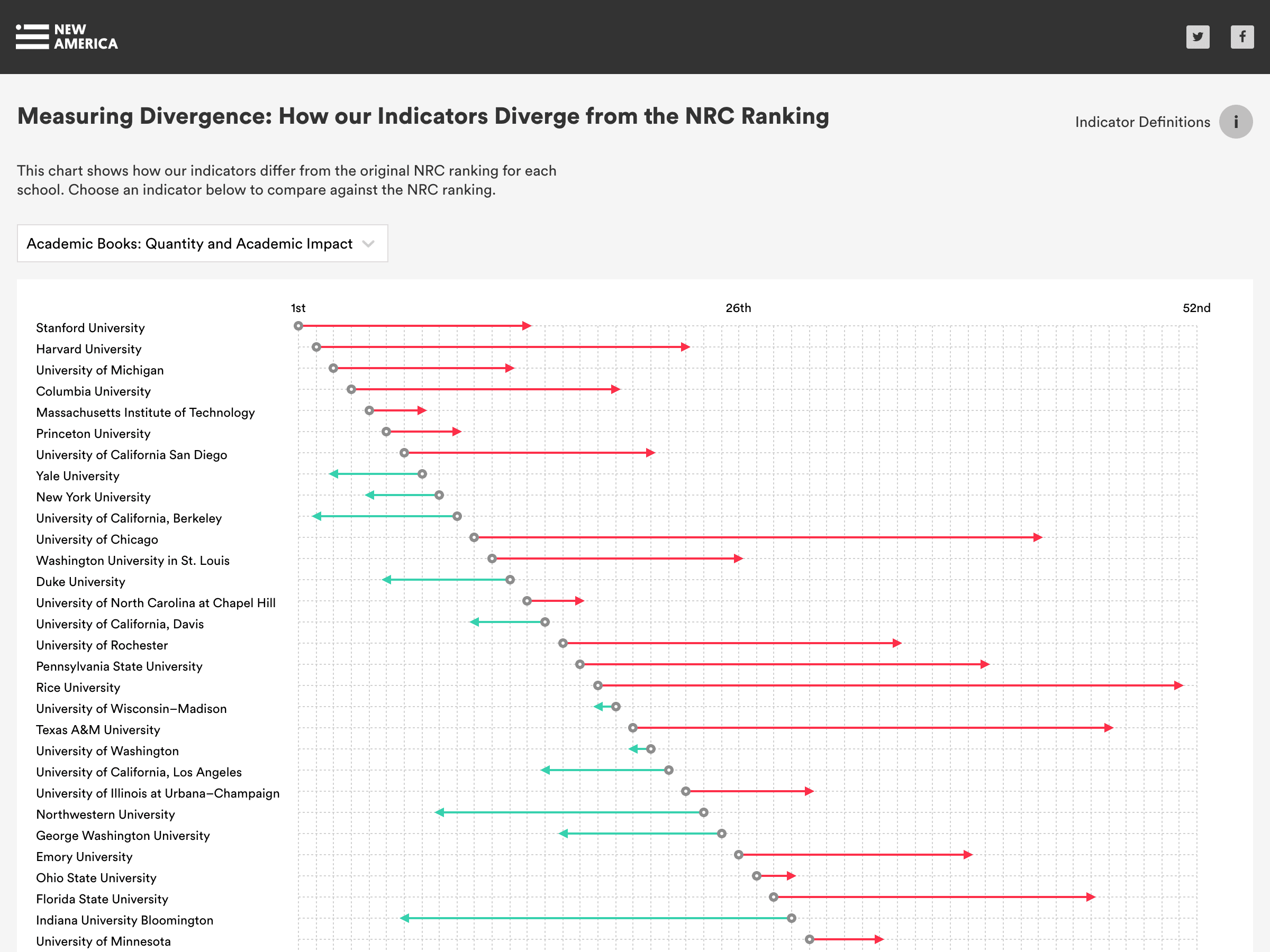Click the 'Yale University' label
This screenshot has height=952, width=1270.
77,477
